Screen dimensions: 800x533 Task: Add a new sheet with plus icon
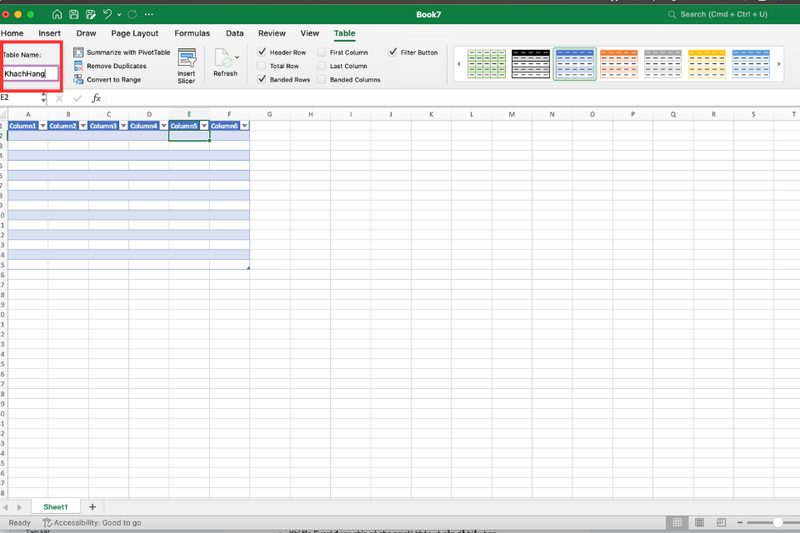point(92,507)
